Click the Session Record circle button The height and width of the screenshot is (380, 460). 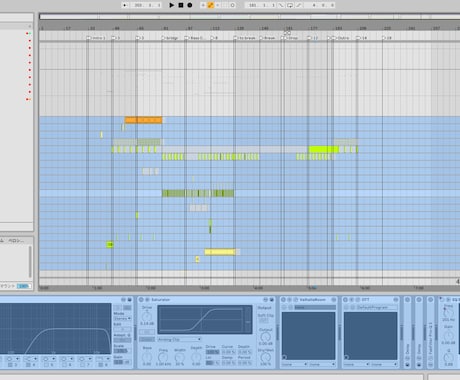(x=233, y=5)
